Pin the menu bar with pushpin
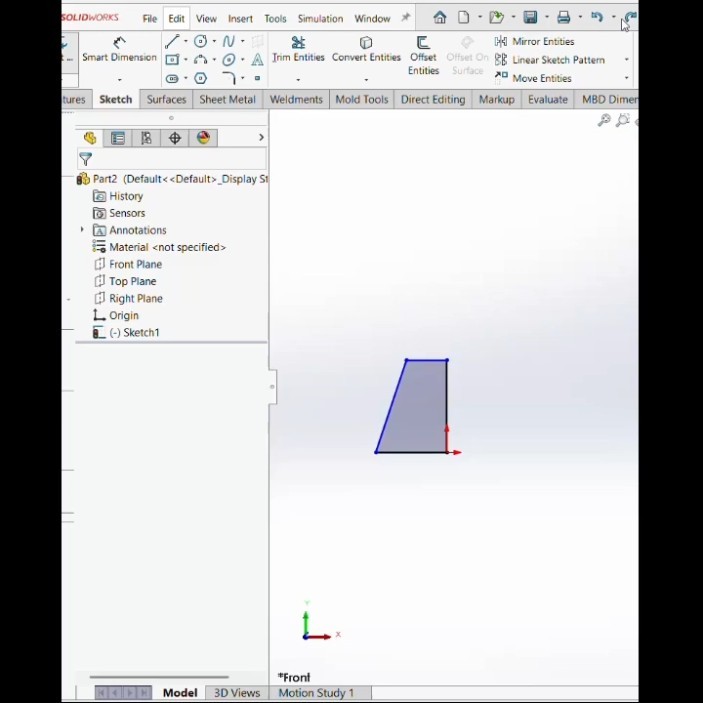The image size is (703, 703). (x=405, y=17)
